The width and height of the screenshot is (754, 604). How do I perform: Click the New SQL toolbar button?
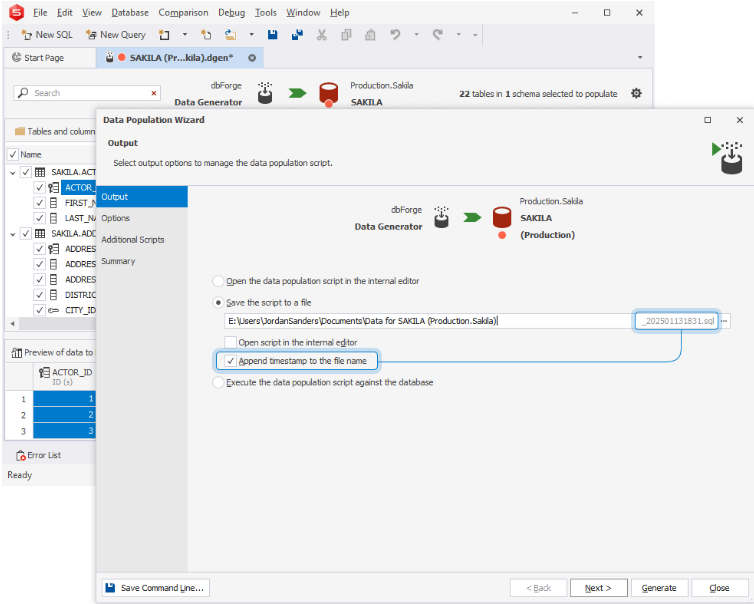click(47, 35)
